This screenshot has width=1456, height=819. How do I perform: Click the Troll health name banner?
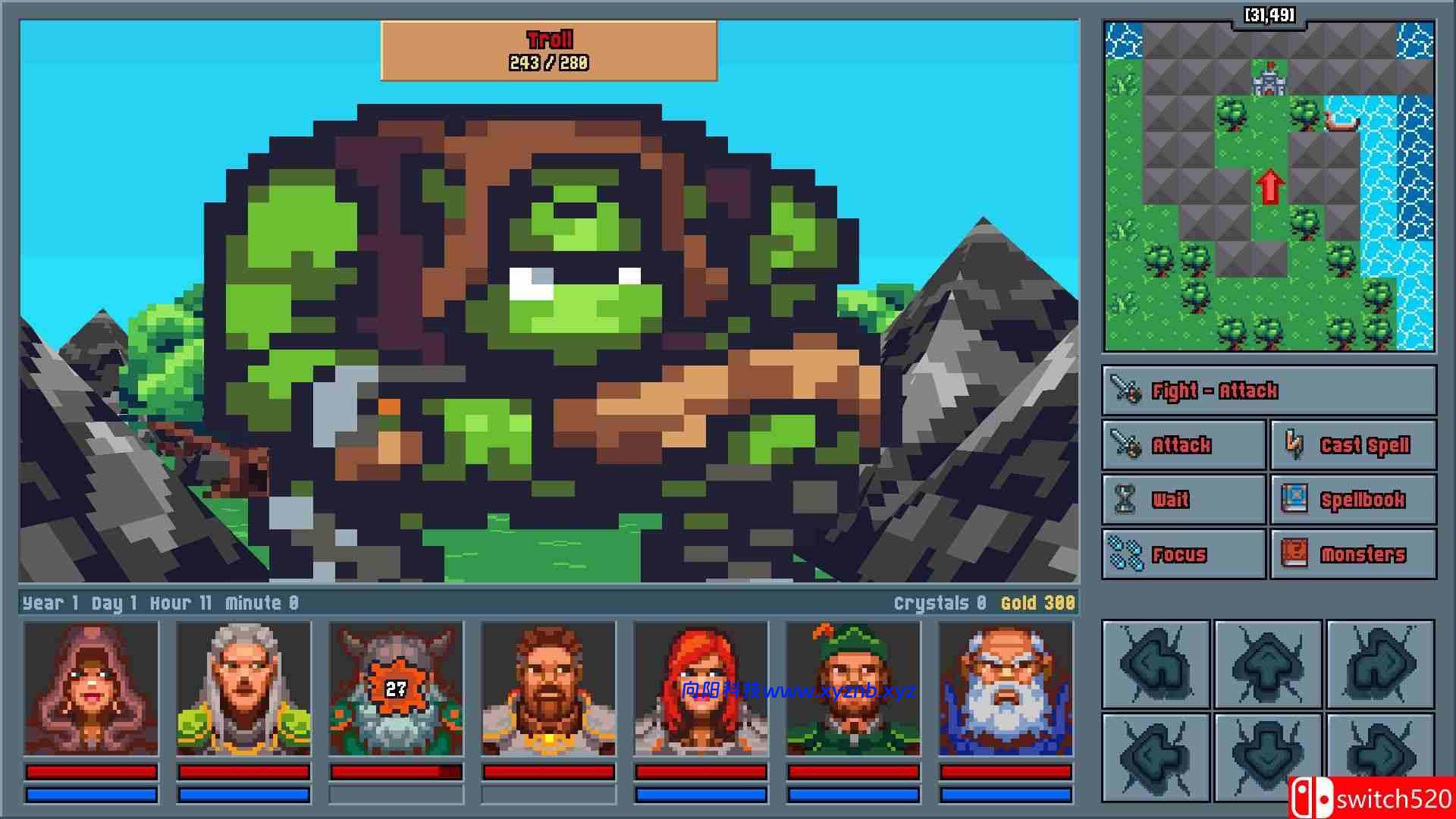548,51
